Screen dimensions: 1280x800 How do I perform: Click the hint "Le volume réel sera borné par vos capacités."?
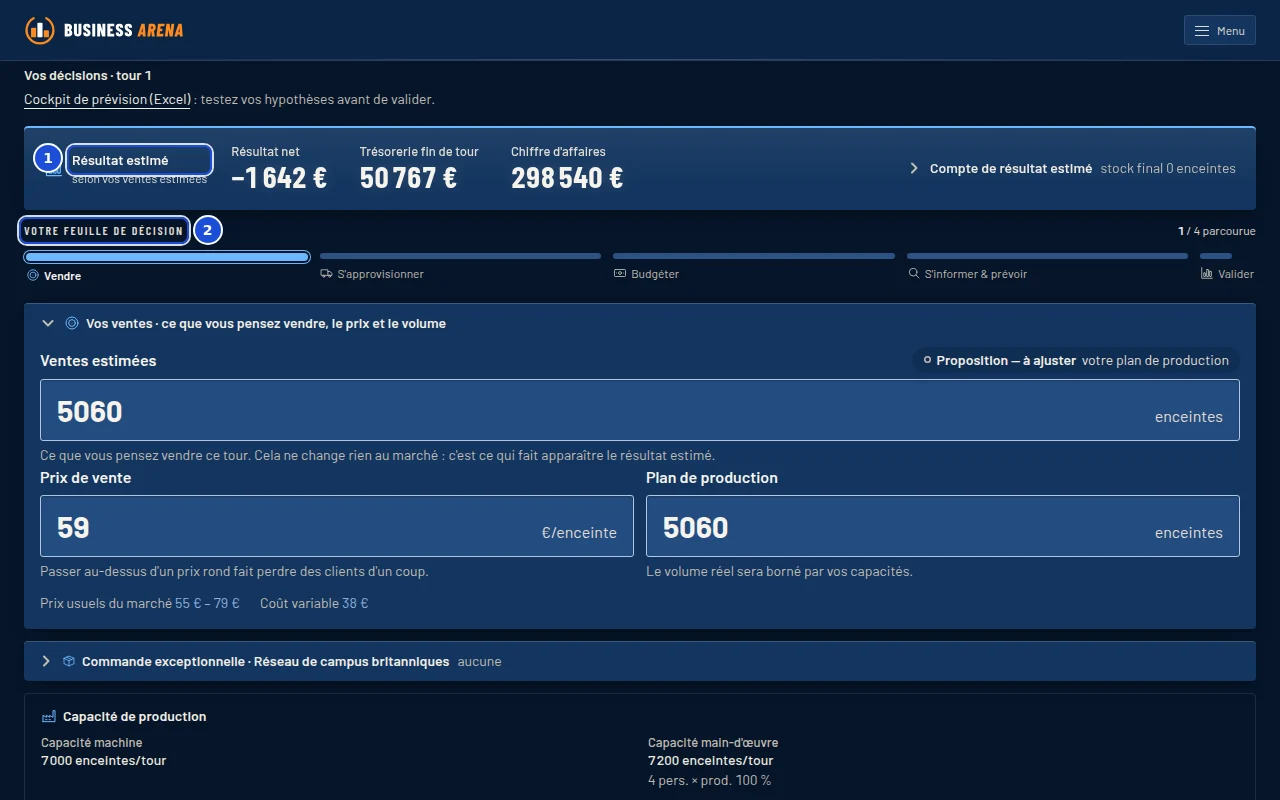pyautogui.click(x=779, y=572)
